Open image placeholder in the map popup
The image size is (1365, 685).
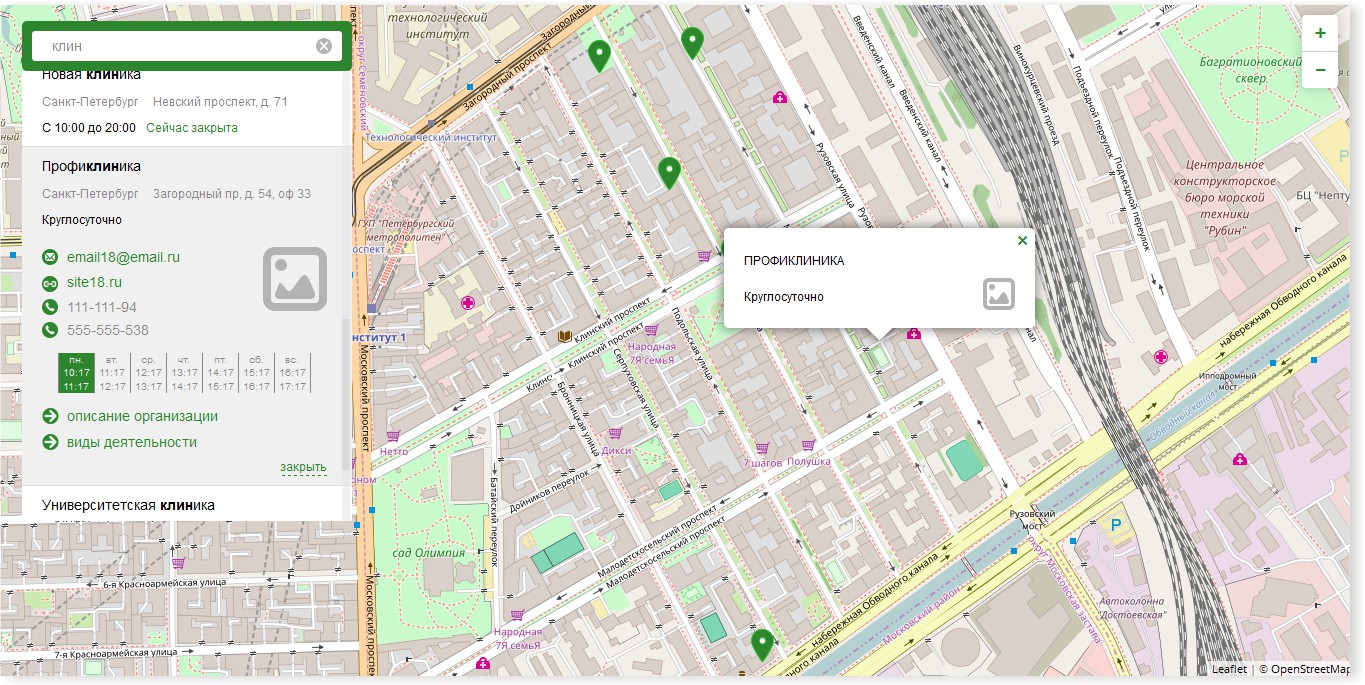tap(999, 294)
